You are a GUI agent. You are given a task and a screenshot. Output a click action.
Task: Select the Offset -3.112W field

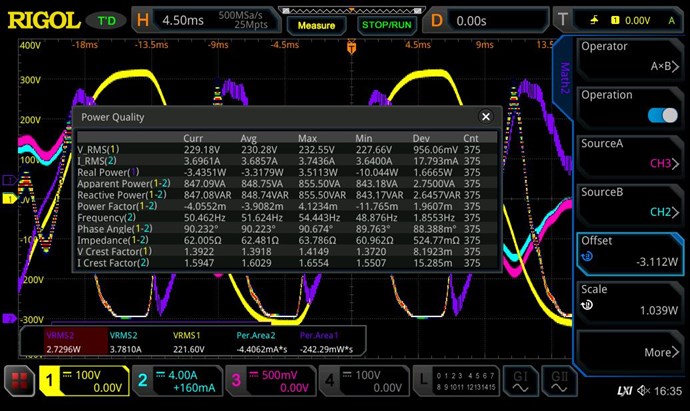[x=630, y=250]
